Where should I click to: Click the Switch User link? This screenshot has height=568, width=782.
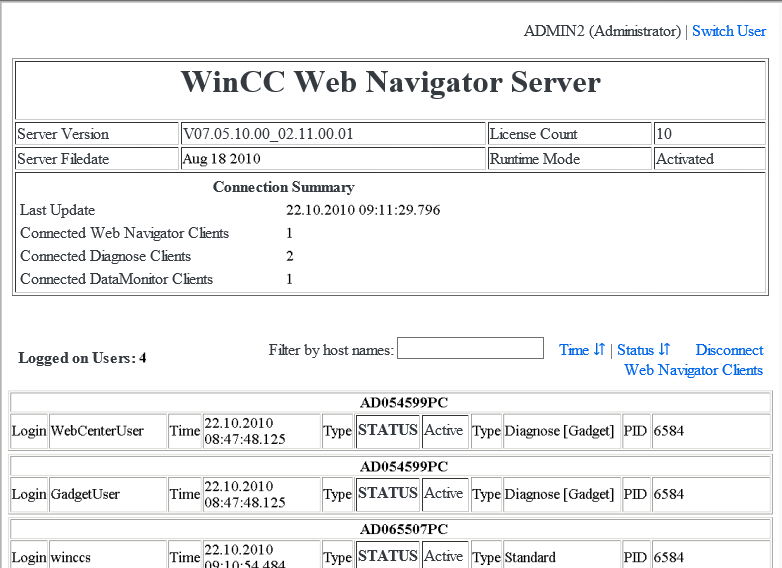728,31
